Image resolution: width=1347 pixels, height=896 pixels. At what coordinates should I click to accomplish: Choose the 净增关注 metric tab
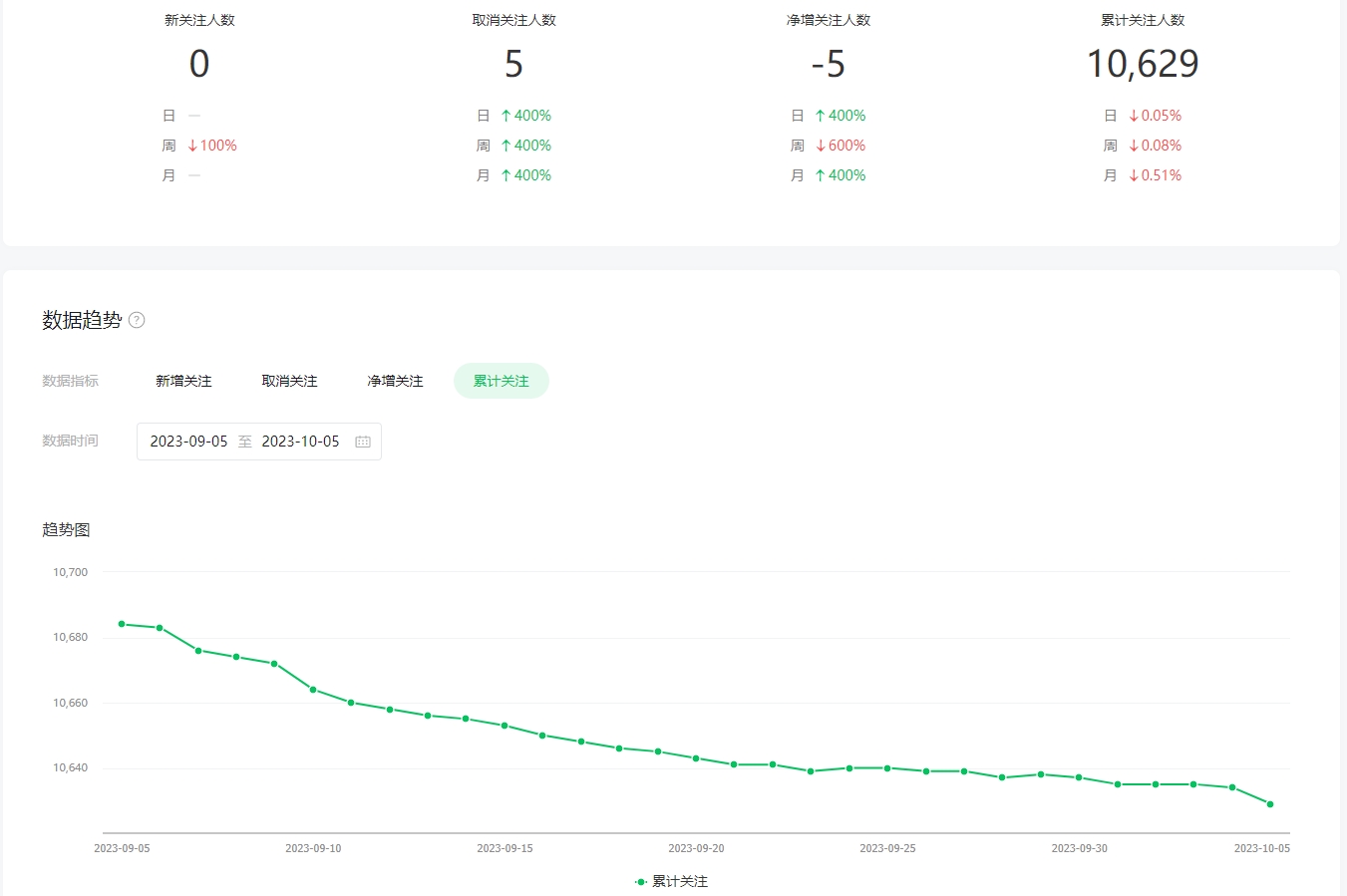point(395,381)
